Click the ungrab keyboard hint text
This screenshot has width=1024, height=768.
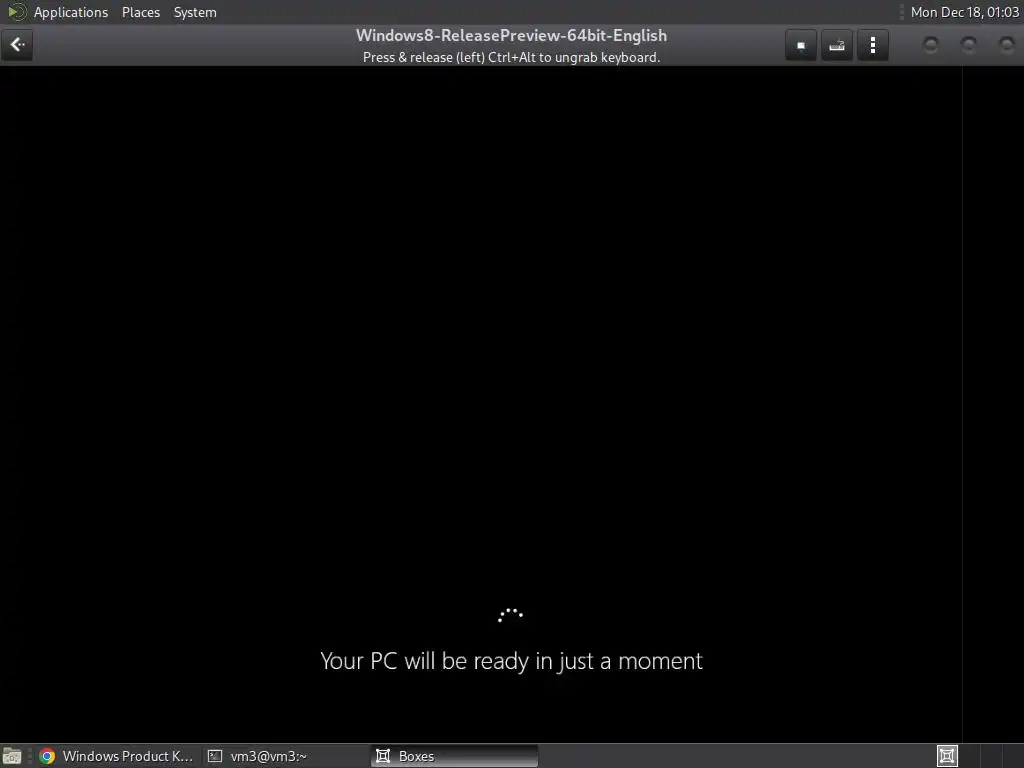[511, 57]
